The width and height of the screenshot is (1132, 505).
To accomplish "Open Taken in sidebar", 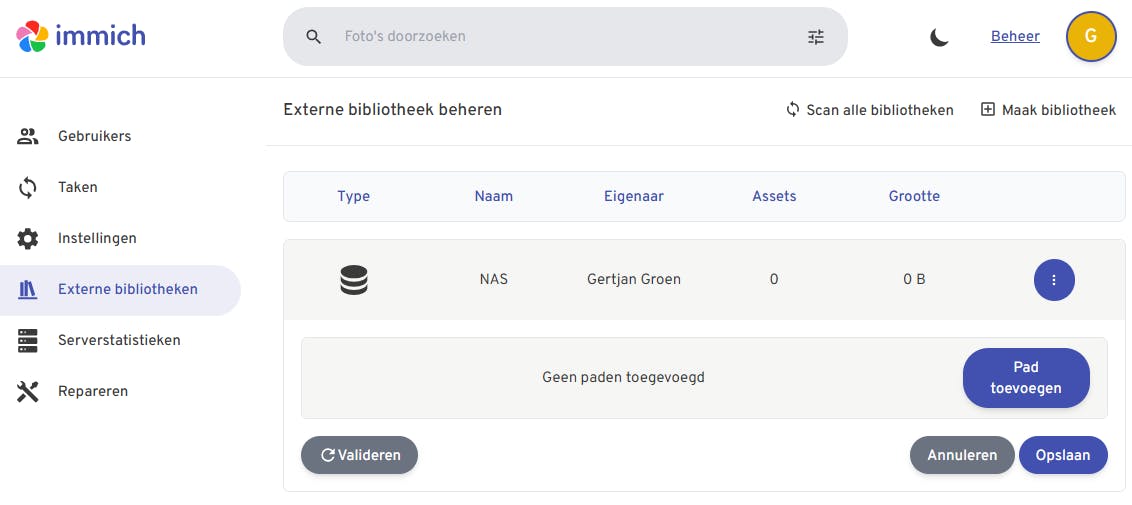I will [78, 187].
